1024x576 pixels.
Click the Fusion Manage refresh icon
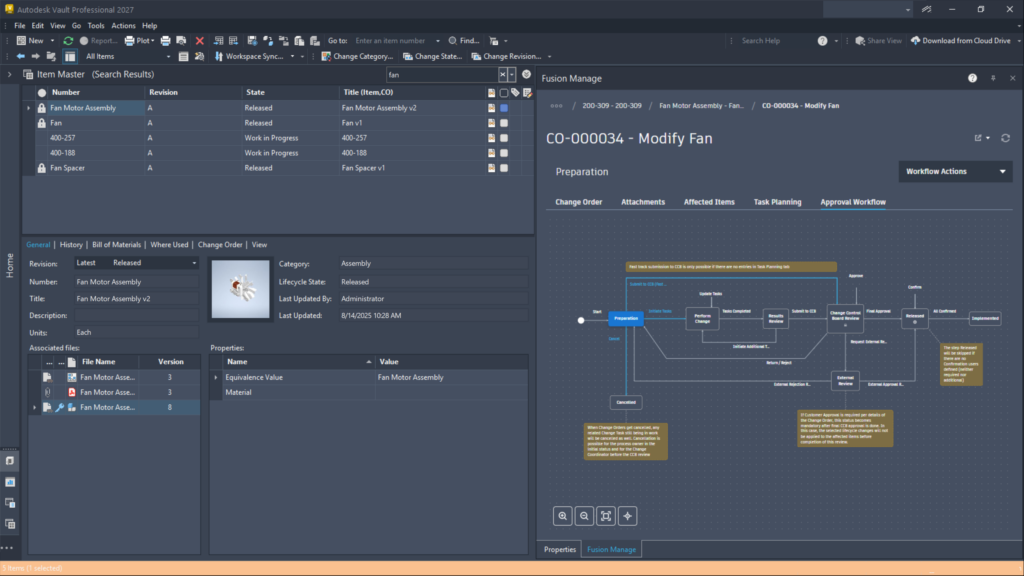[x=1005, y=138]
